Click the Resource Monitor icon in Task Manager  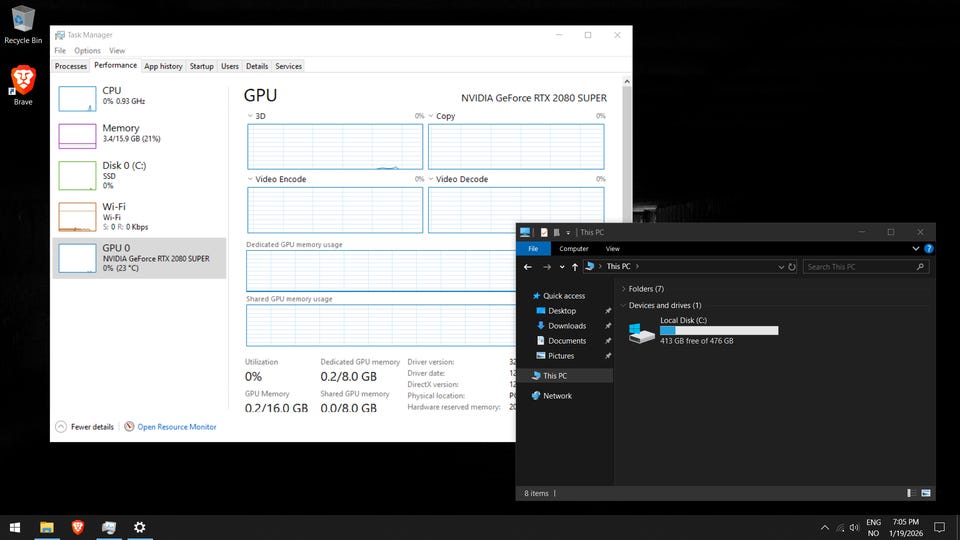(x=129, y=427)
